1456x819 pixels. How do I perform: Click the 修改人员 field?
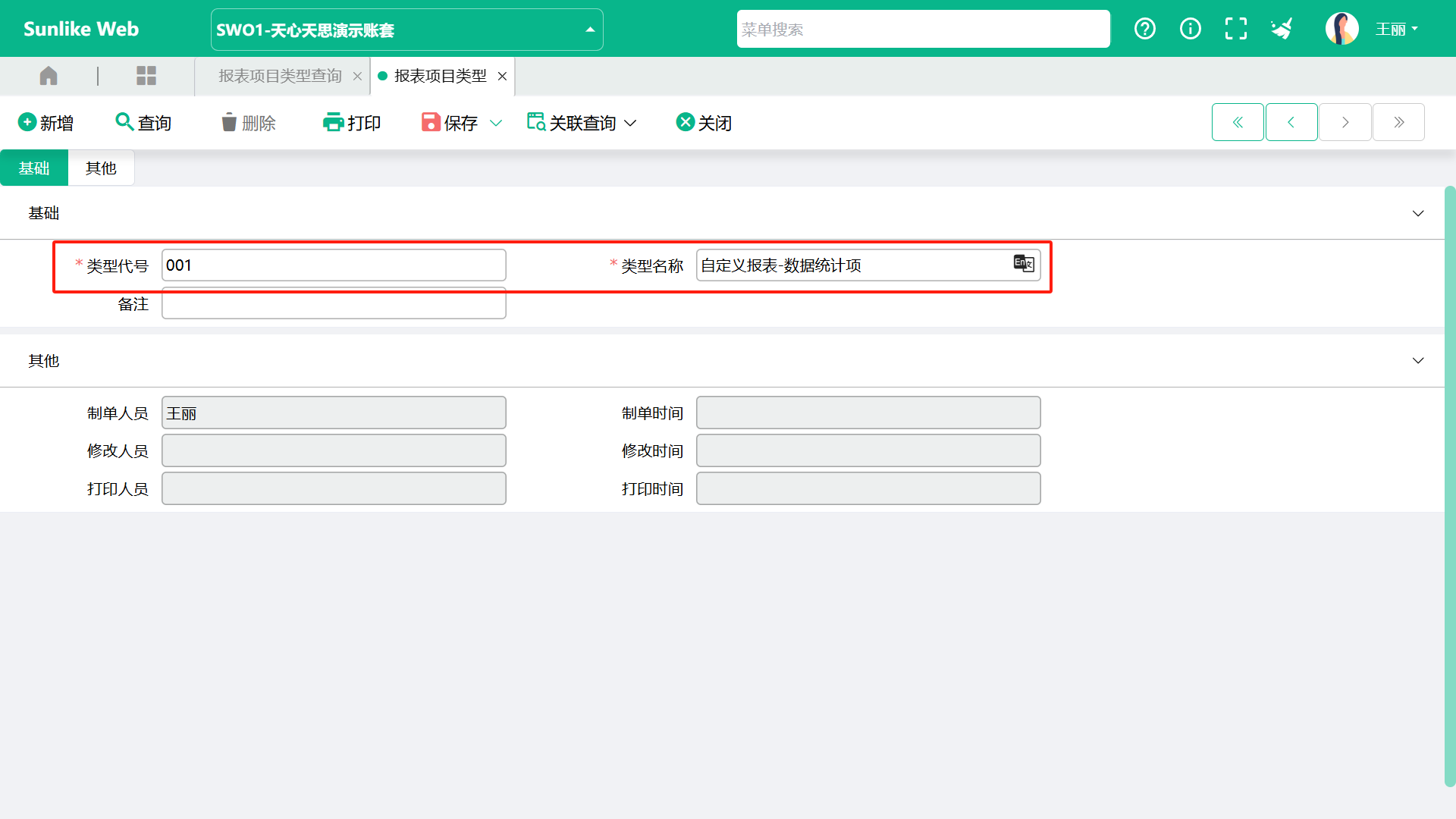point(334,450)
